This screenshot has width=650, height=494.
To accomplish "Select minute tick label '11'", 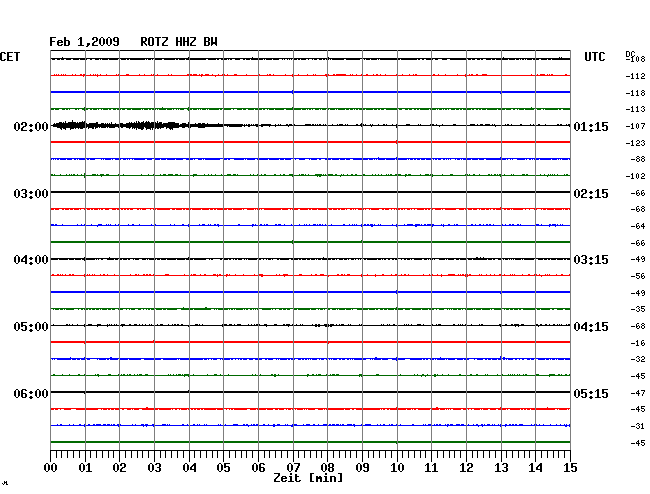I will tap(431, 468).
